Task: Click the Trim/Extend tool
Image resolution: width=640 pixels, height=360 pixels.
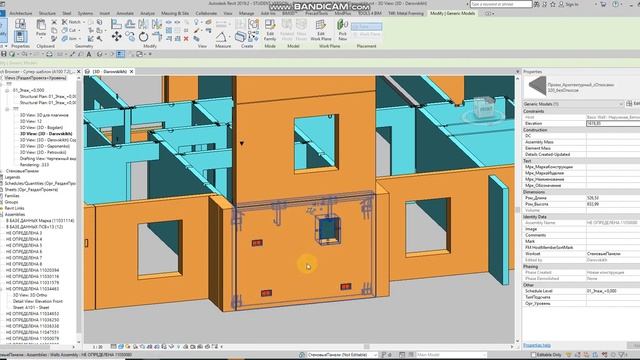Action: [x=157, y=37]
